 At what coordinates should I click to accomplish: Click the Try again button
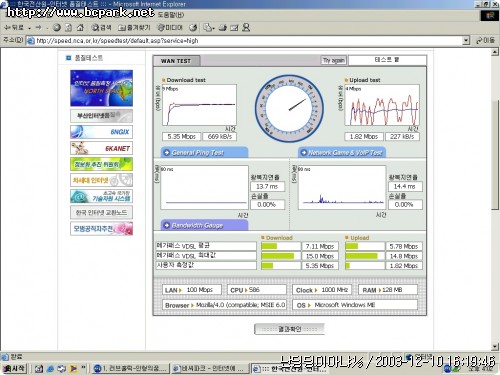[333, 60]
